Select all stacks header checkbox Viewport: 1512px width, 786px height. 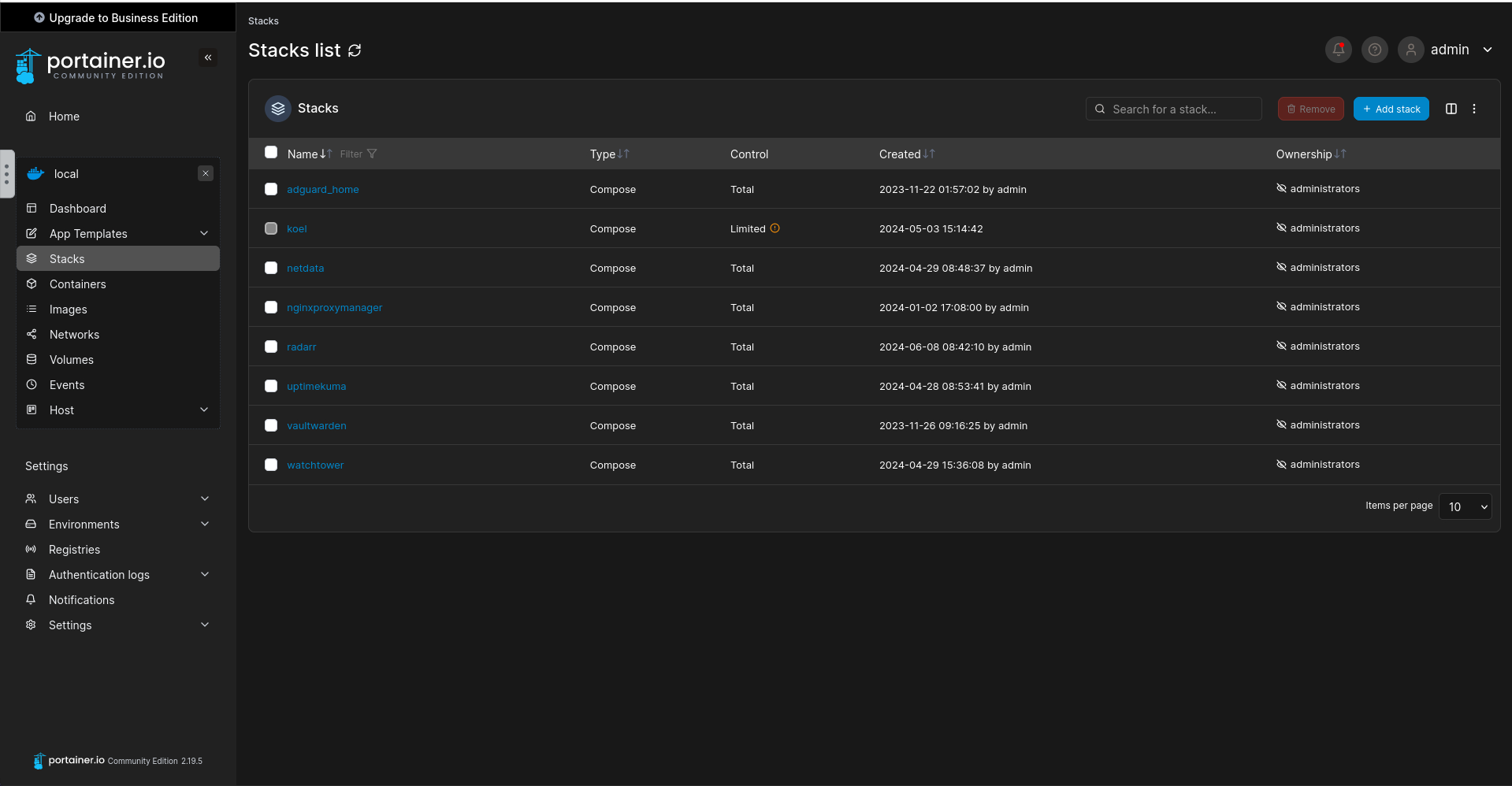[x=271, y=152]
